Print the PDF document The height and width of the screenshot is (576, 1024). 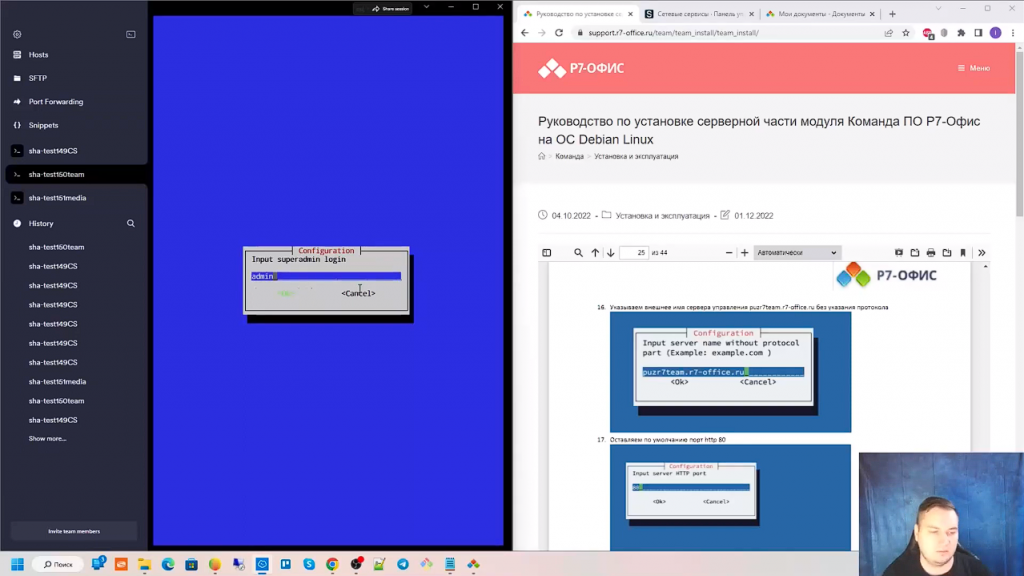[x=931, y=253]
